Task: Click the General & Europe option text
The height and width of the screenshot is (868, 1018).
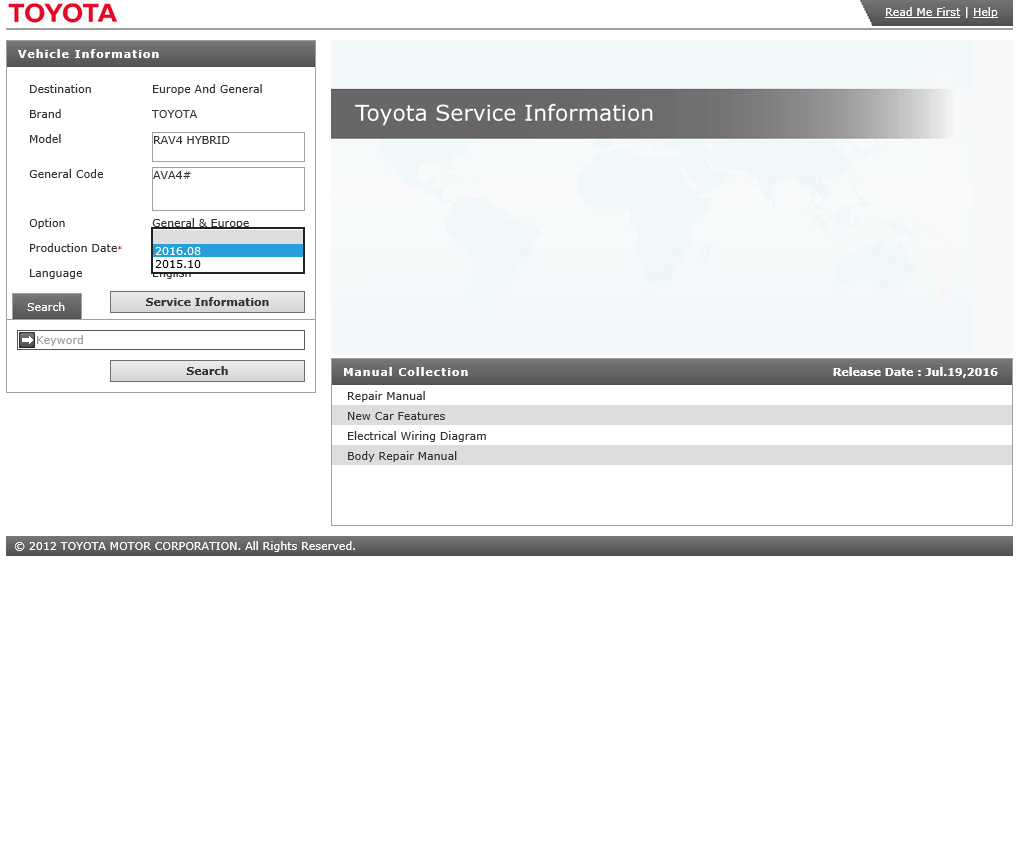Action: click(201, 223)
